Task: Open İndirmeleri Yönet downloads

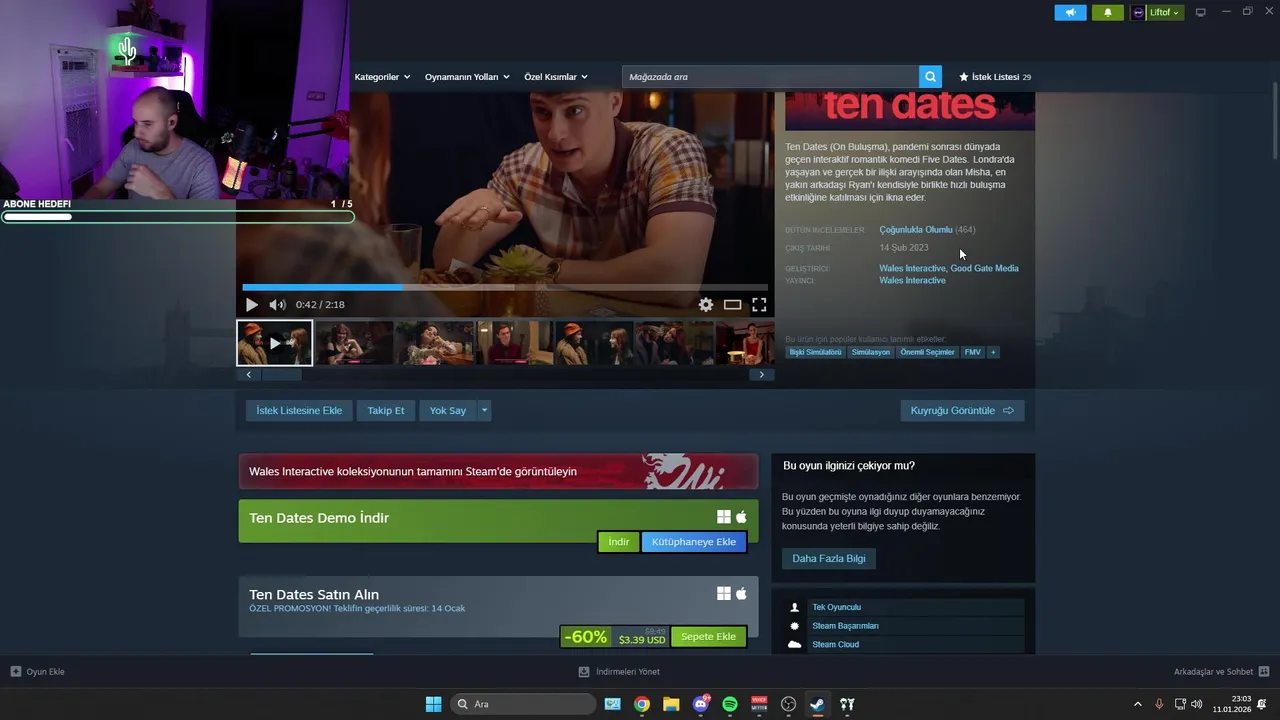Action: click(619, 672)
